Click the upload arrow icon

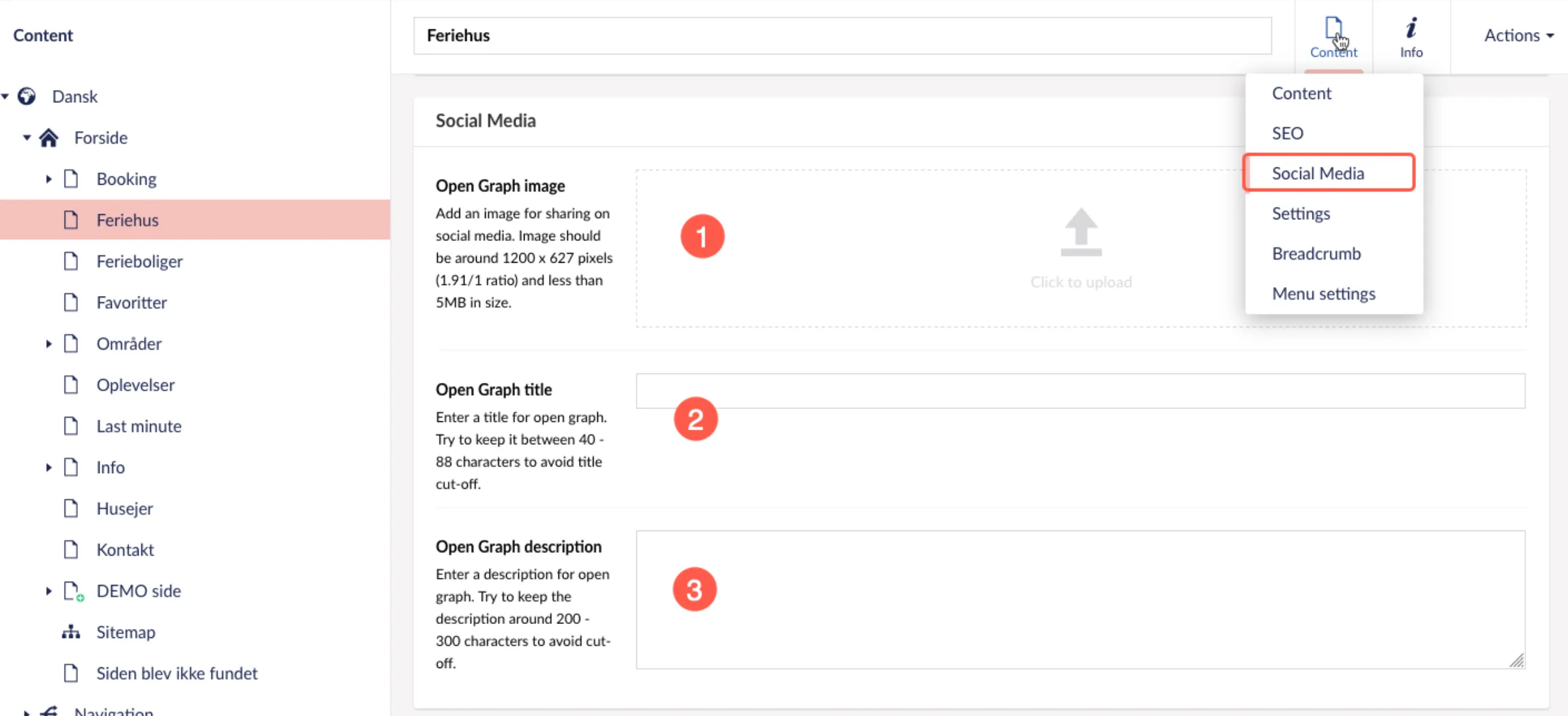(x=1080, y=232)
